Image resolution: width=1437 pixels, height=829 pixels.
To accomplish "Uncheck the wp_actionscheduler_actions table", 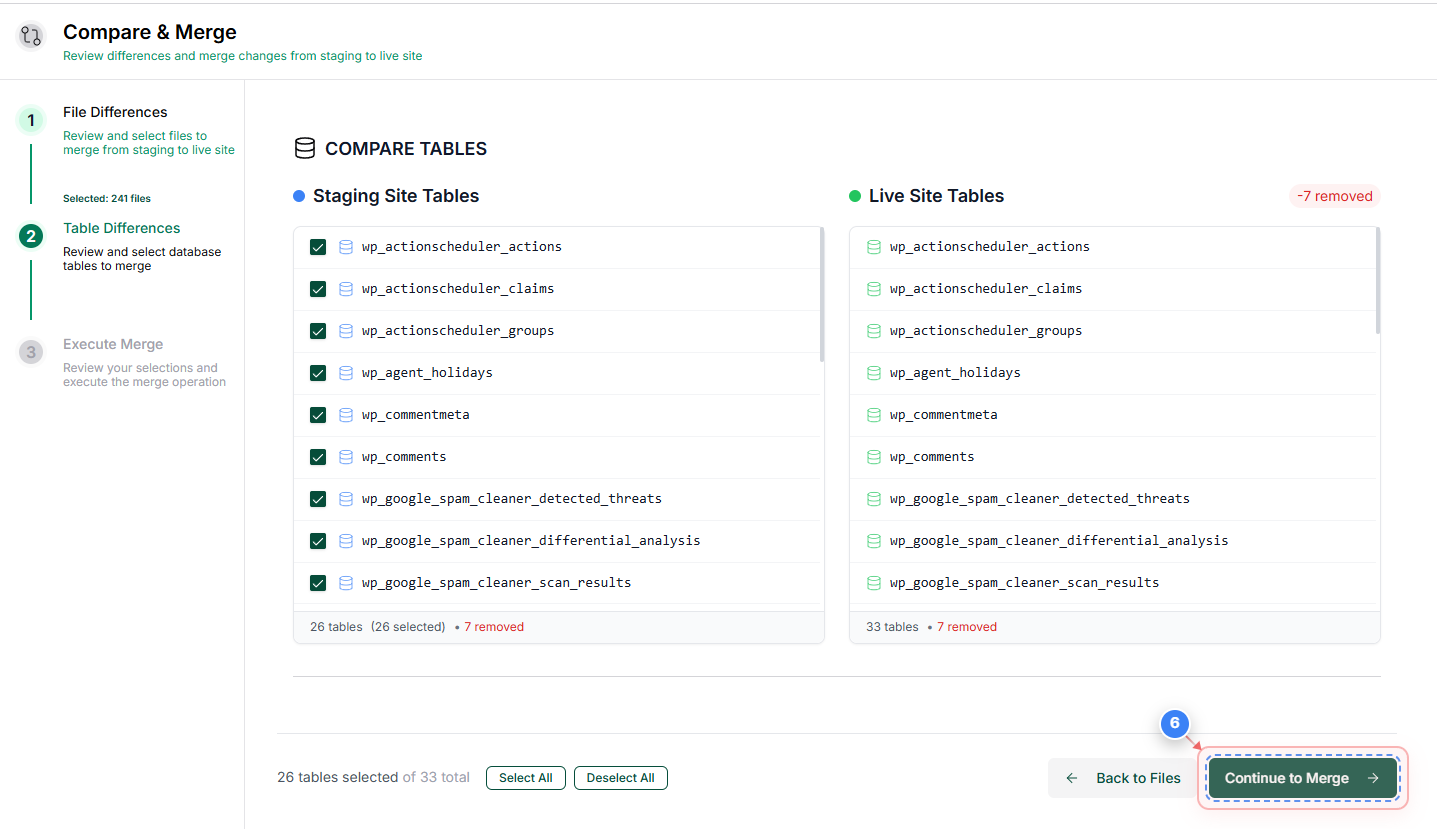I will pos(318,247).
